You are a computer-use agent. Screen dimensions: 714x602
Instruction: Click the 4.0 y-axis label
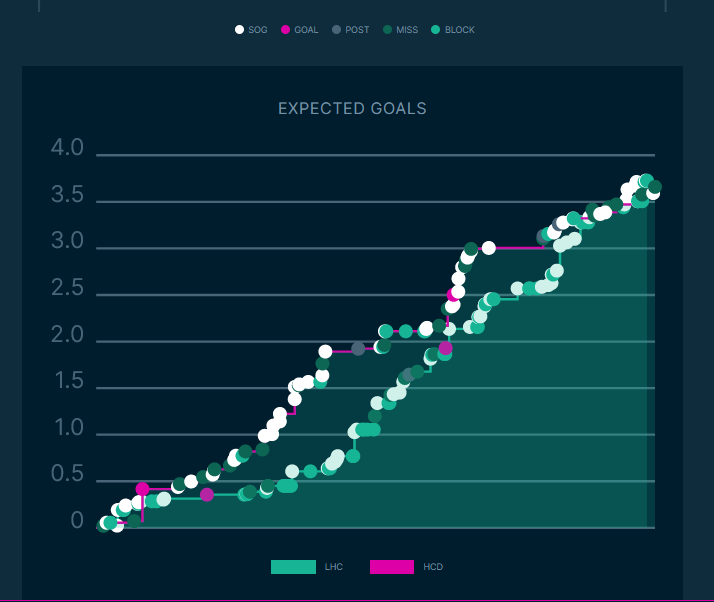68,149
